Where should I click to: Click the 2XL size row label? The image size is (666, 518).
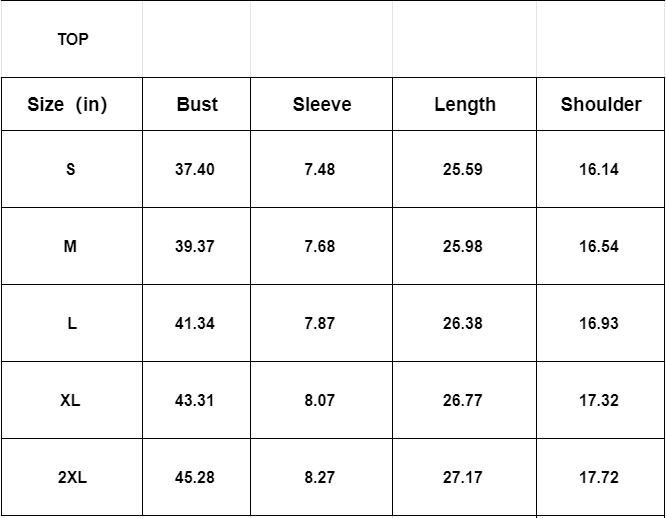coord(72,477)
